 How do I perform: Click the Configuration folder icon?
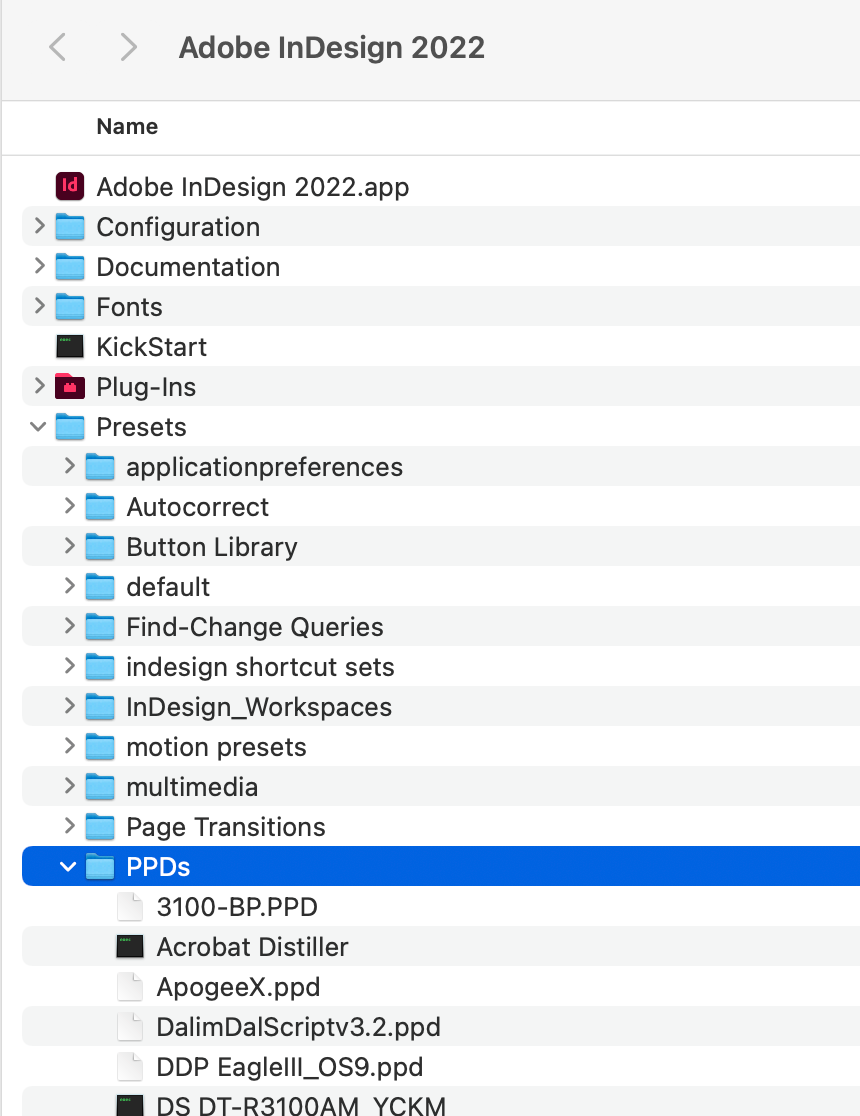[x=70, y=227]
